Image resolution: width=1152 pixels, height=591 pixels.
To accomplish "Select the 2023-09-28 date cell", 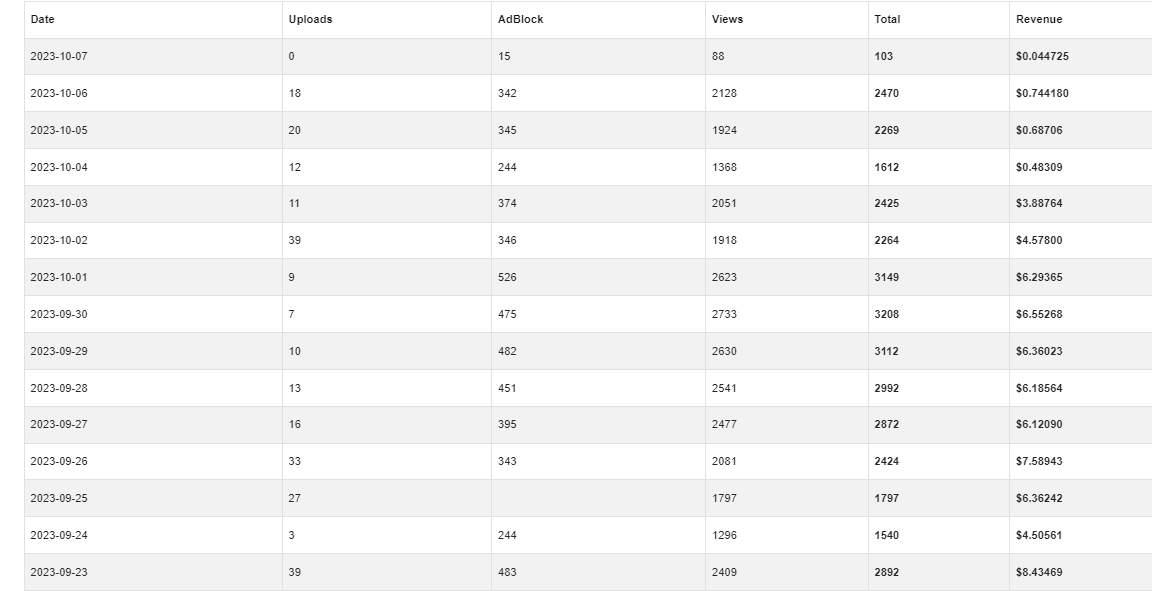I will coord(59,388).
